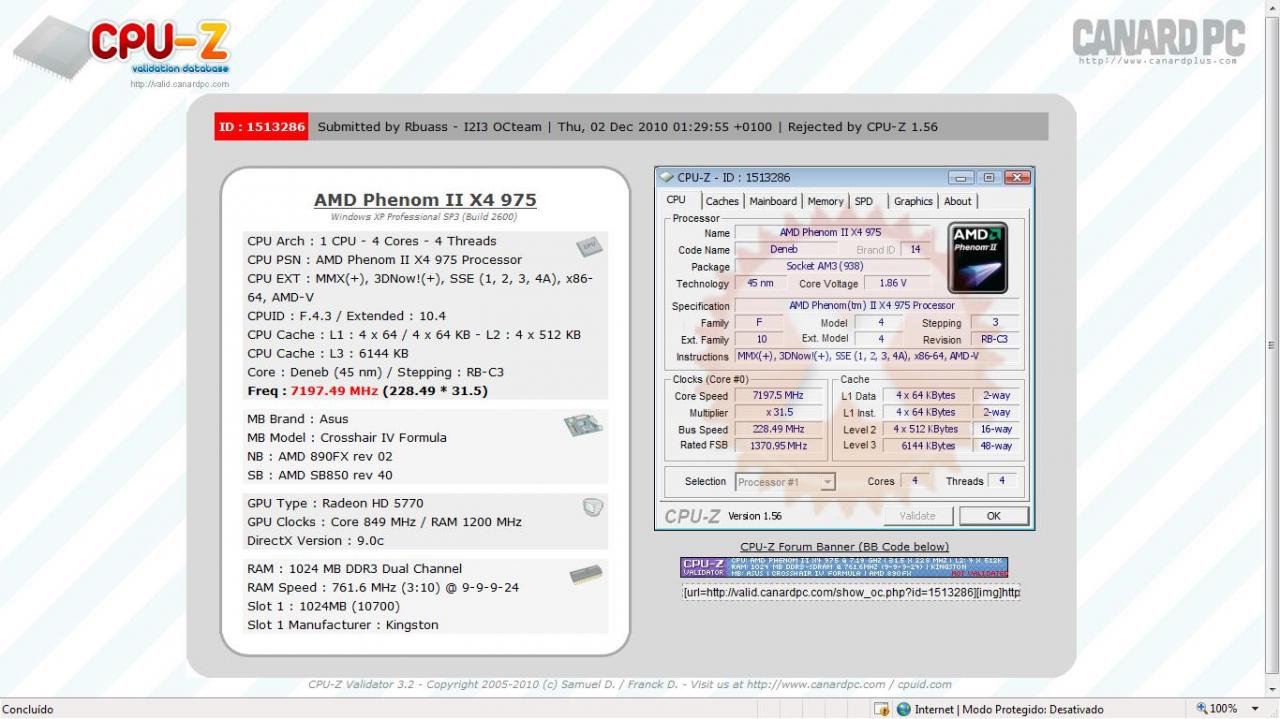
Task: Click the BB code URL text field
Action: click(x=850, y=592)
